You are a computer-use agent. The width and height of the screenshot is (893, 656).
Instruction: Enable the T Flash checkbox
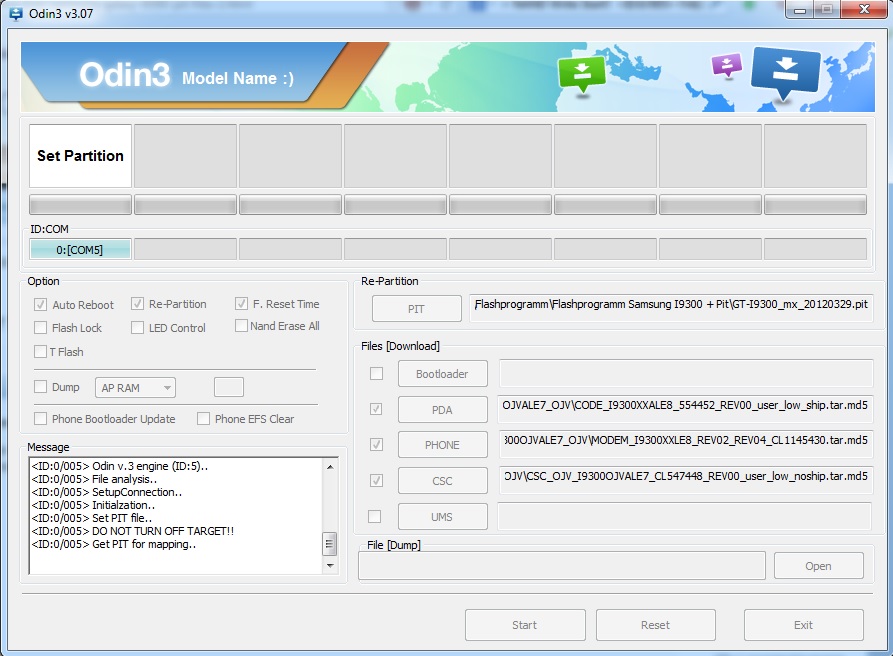point(40,351)
